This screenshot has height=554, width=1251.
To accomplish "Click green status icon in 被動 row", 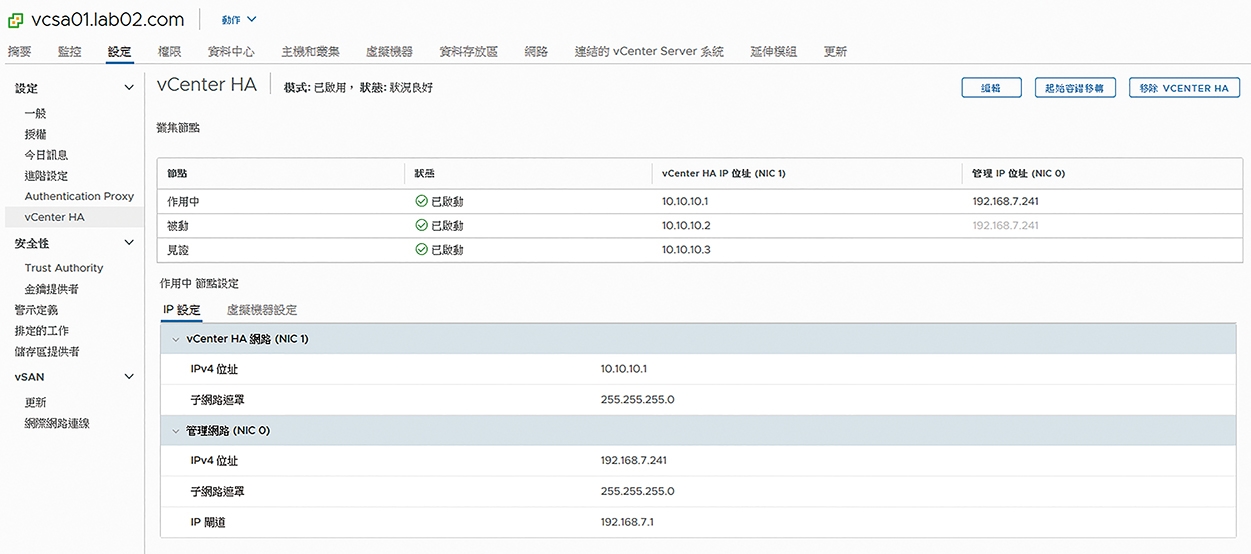I will [421, 225].
